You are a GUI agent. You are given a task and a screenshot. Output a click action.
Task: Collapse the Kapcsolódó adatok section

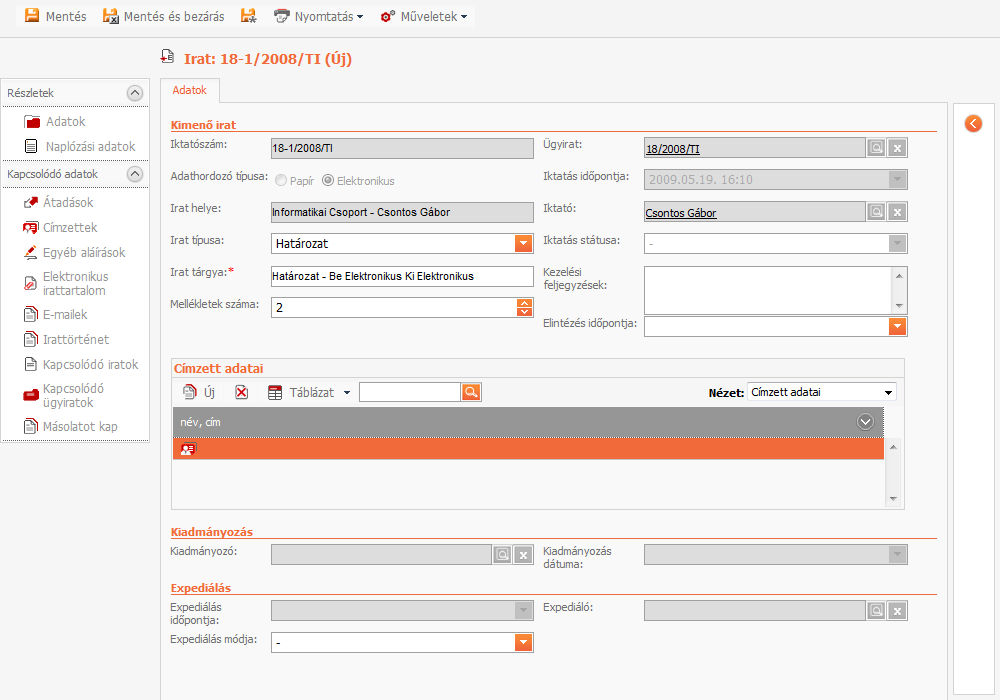click(x=135, y=174)
